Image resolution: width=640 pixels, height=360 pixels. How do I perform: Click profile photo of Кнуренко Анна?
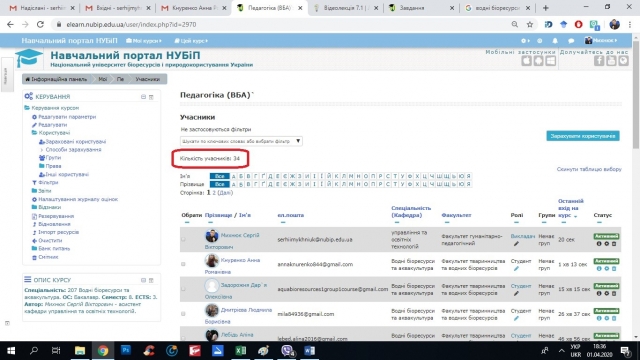coord(211,260)
